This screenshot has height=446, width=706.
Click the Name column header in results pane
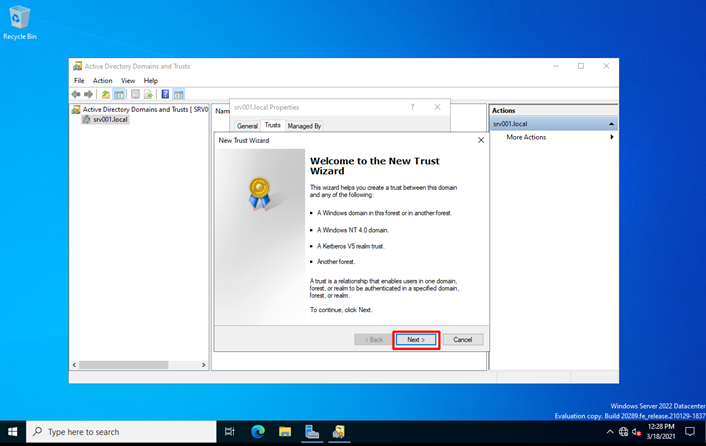pyautogui.click(x=222, y=111)
